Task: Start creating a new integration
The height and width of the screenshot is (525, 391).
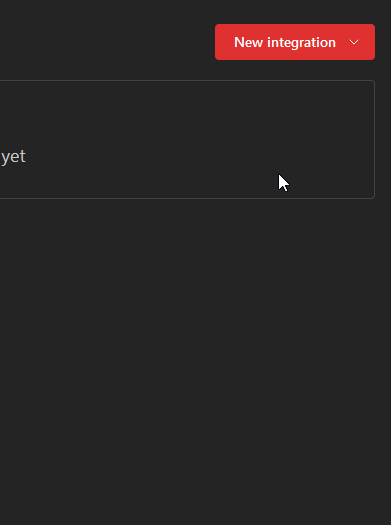Action: pyautogui.click(x=295, y=42)
